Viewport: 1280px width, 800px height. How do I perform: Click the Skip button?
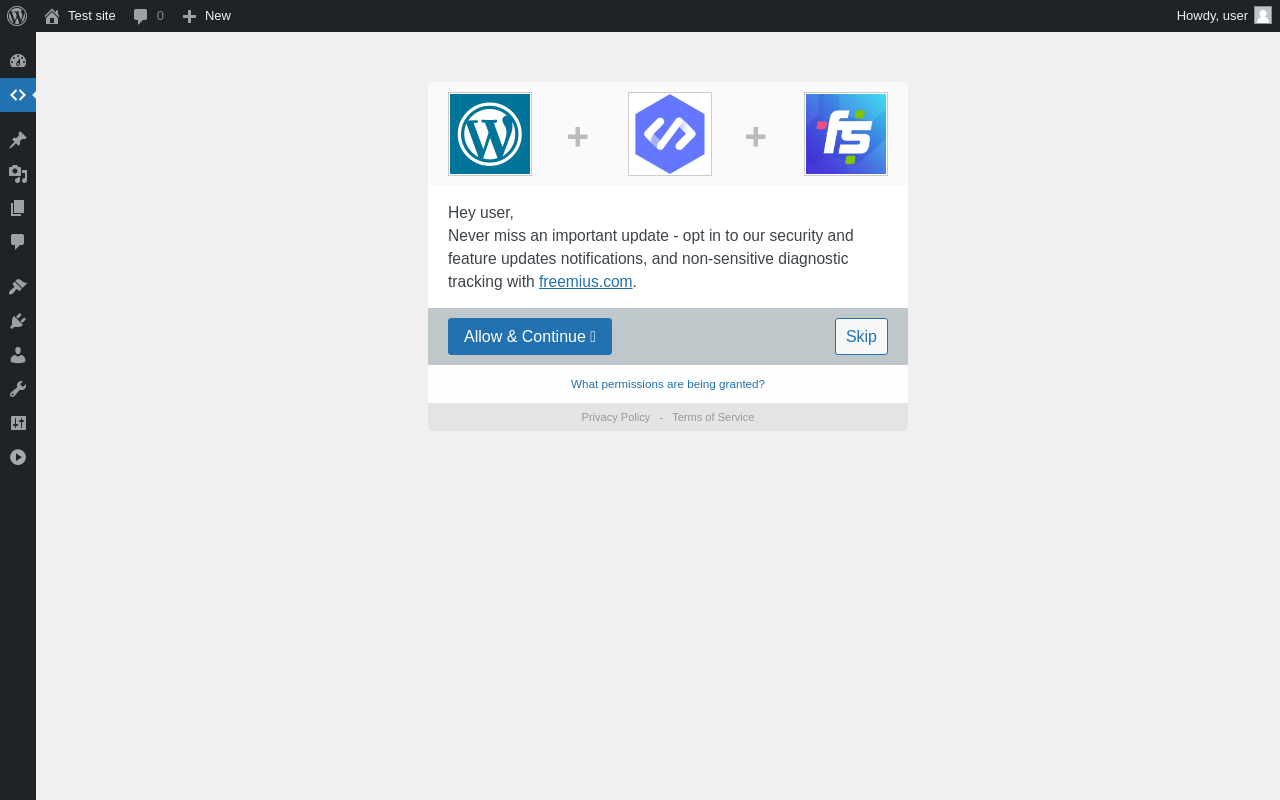(861, 336)
